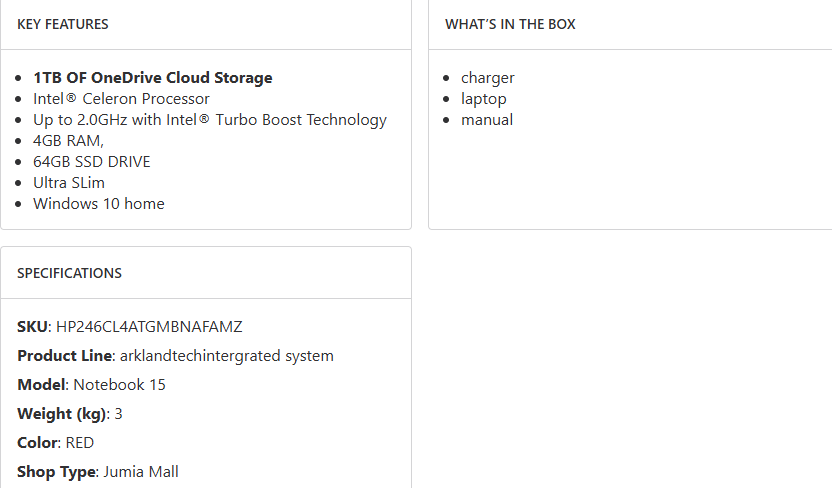Click the SPECIFICATIONS section heading
Viewport: 832px width, 488px height.
coord(69,273)
